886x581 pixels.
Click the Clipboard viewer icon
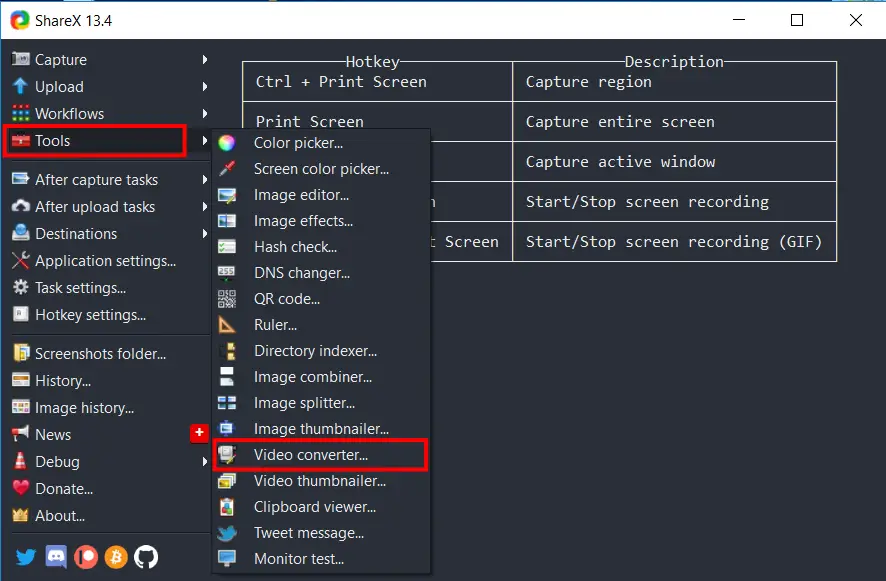tap(227, 507)
